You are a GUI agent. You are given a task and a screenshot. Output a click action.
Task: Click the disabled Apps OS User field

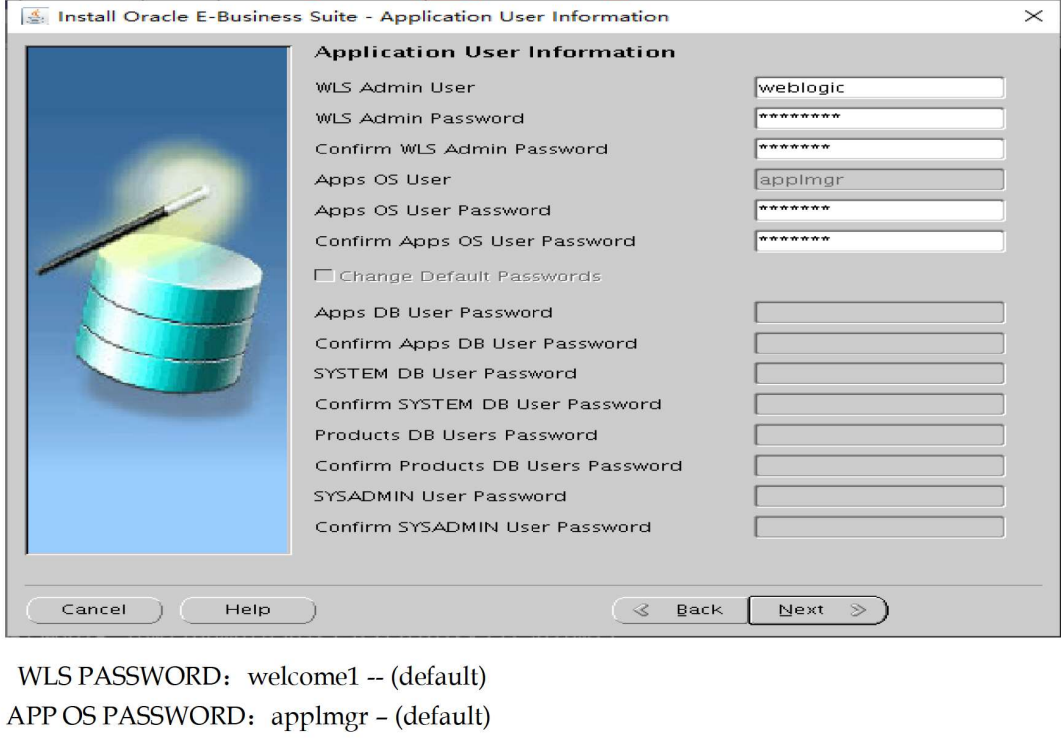tap(880, 180)
